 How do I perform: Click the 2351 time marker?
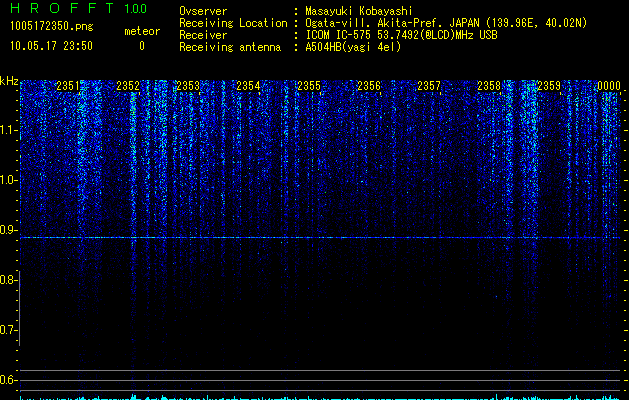(x=68, y=86)
